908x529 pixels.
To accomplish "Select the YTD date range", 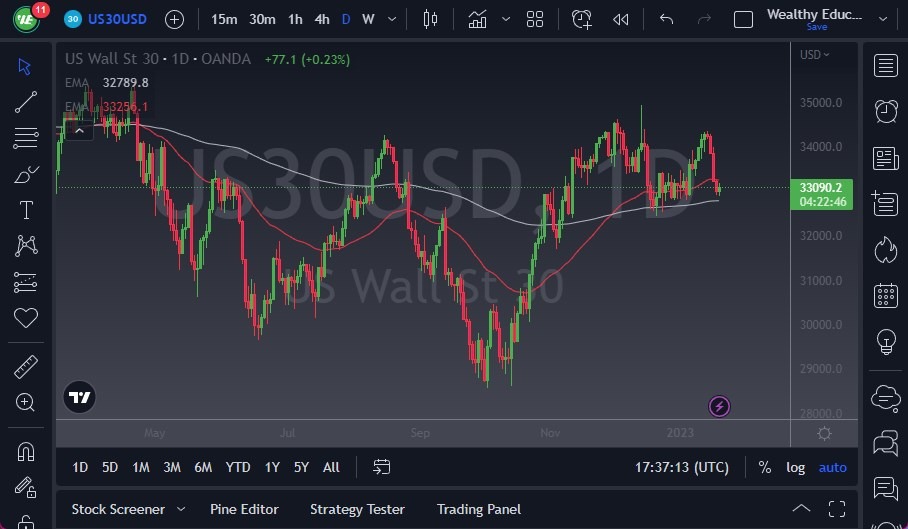I will point(238,467).
